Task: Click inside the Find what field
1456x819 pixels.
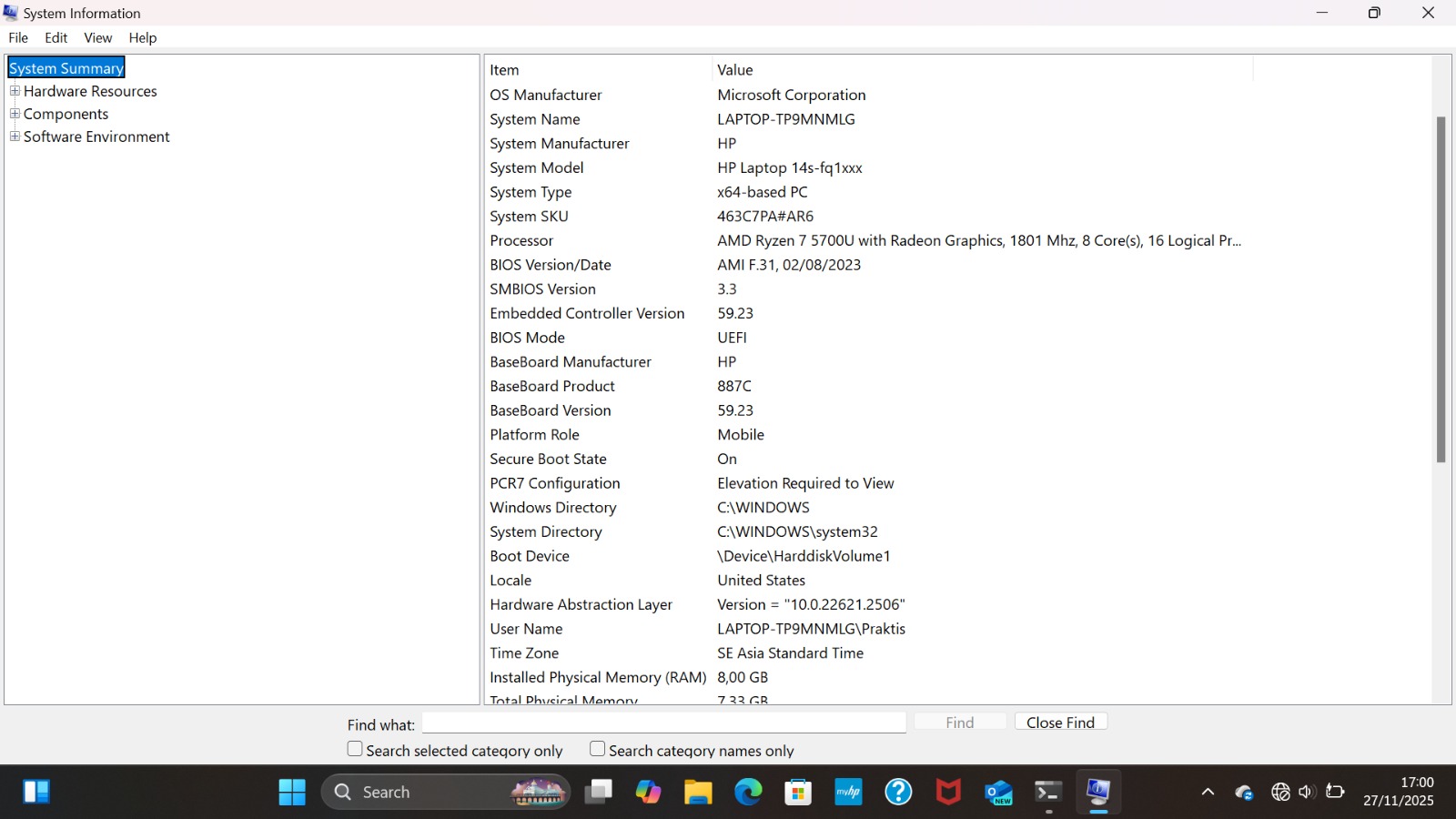Action: pos(663,723)
